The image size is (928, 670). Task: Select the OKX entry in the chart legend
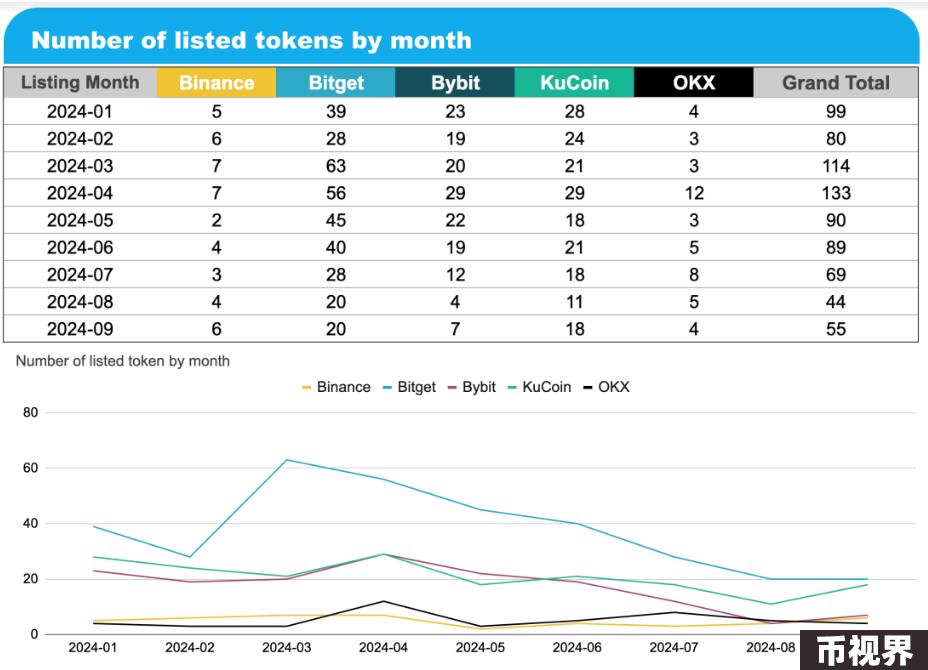click(x=606, y=387)
